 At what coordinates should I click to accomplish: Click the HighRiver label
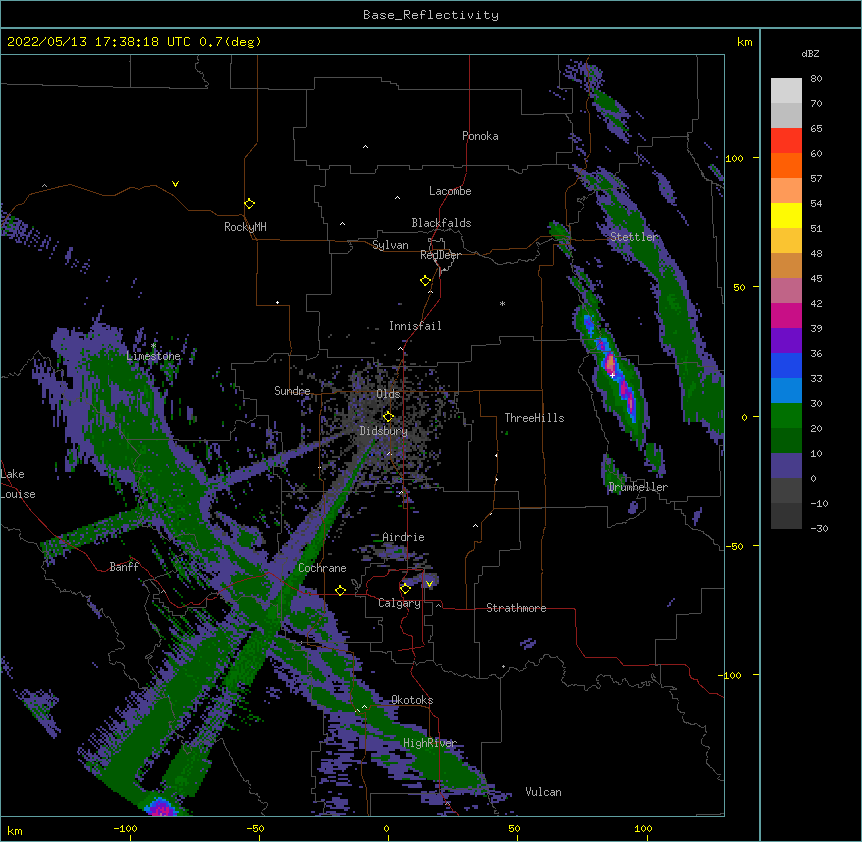coord(430,743)
